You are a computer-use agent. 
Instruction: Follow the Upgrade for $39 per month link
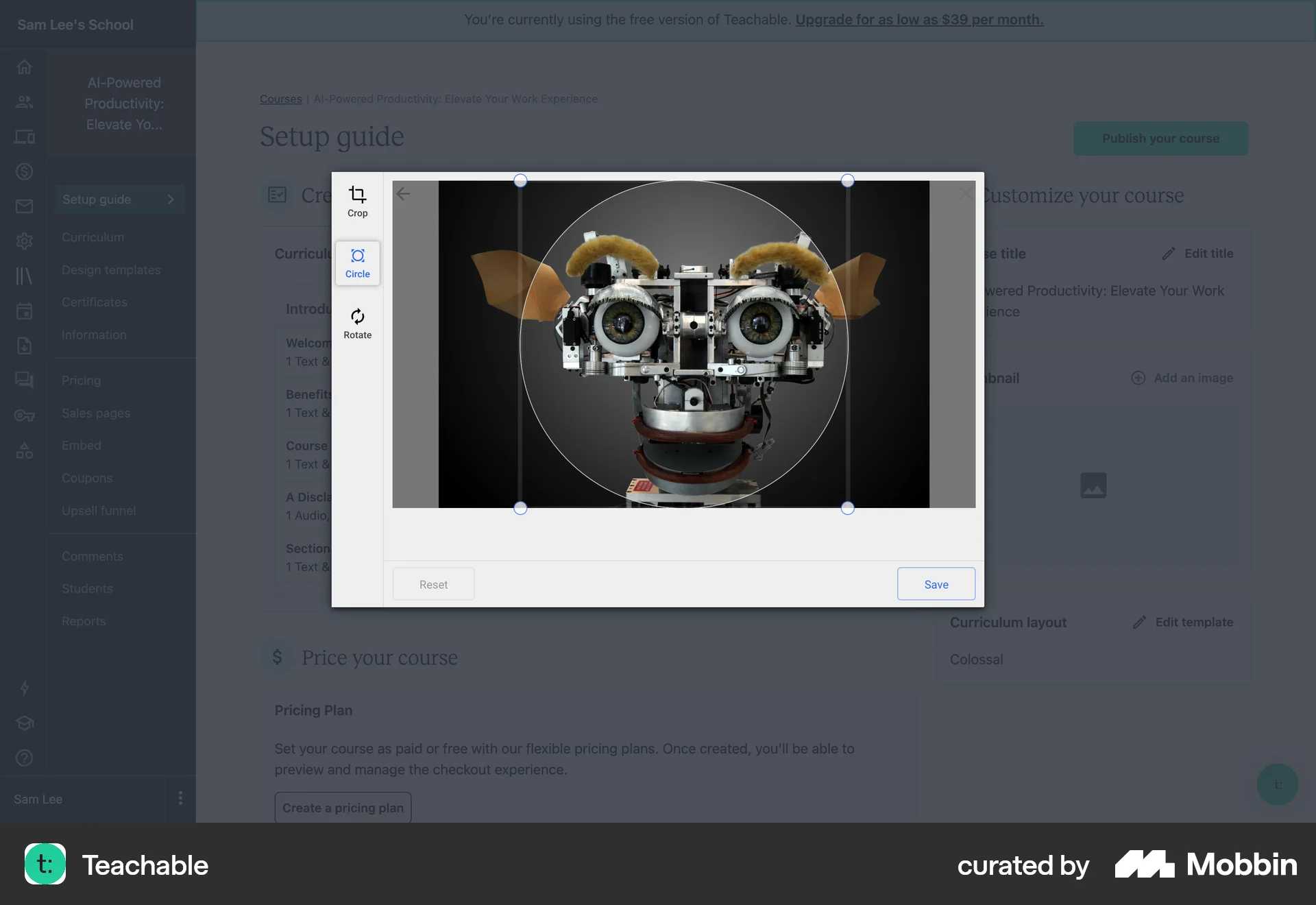[918, 19]
